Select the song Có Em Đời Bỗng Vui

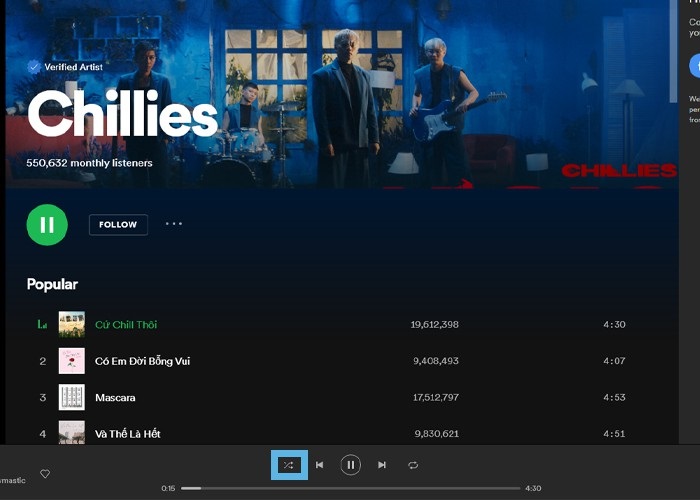pyautogui.click(x=142, y=361)
